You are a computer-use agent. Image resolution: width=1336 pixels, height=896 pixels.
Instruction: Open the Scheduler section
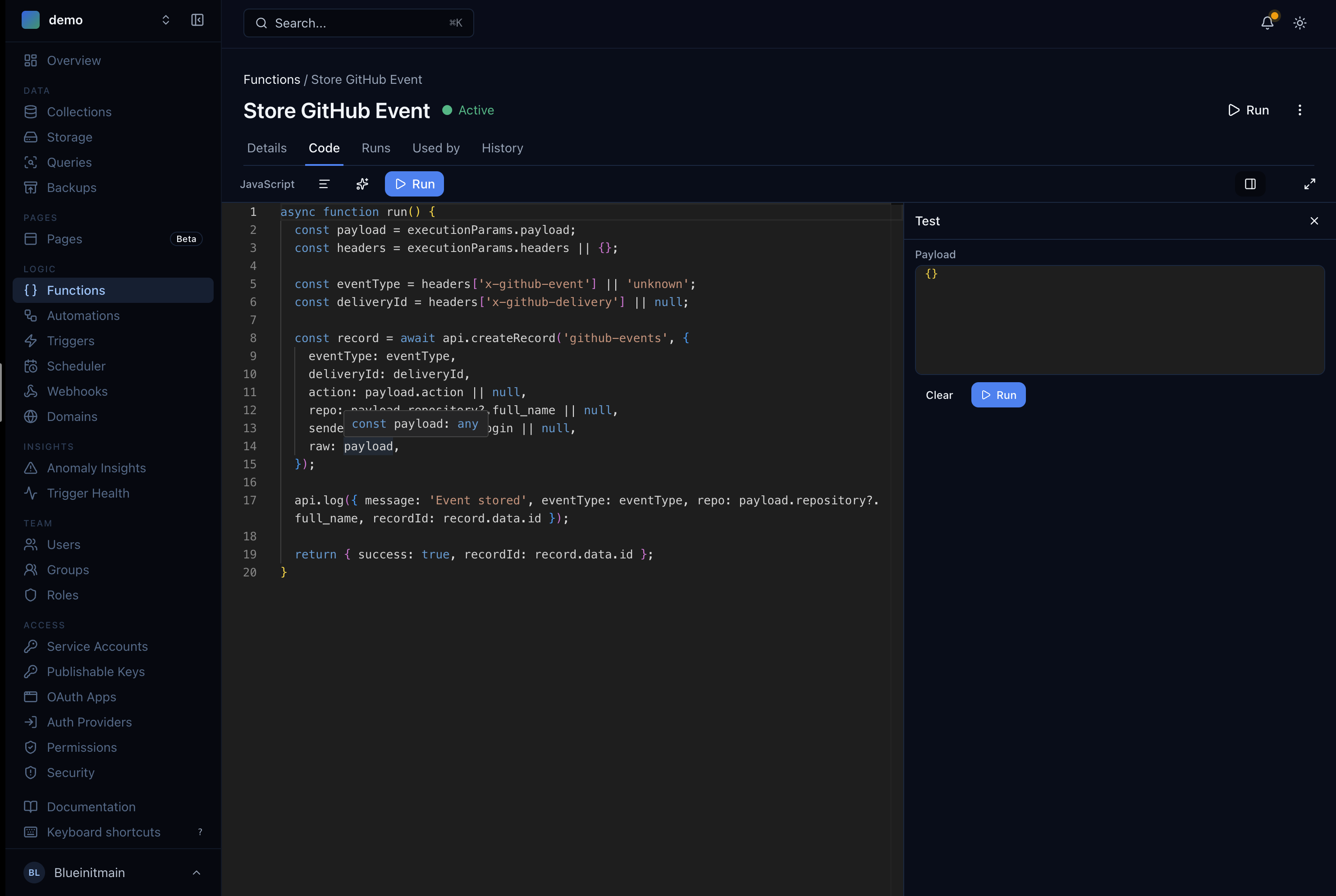[x=76, y=366]
